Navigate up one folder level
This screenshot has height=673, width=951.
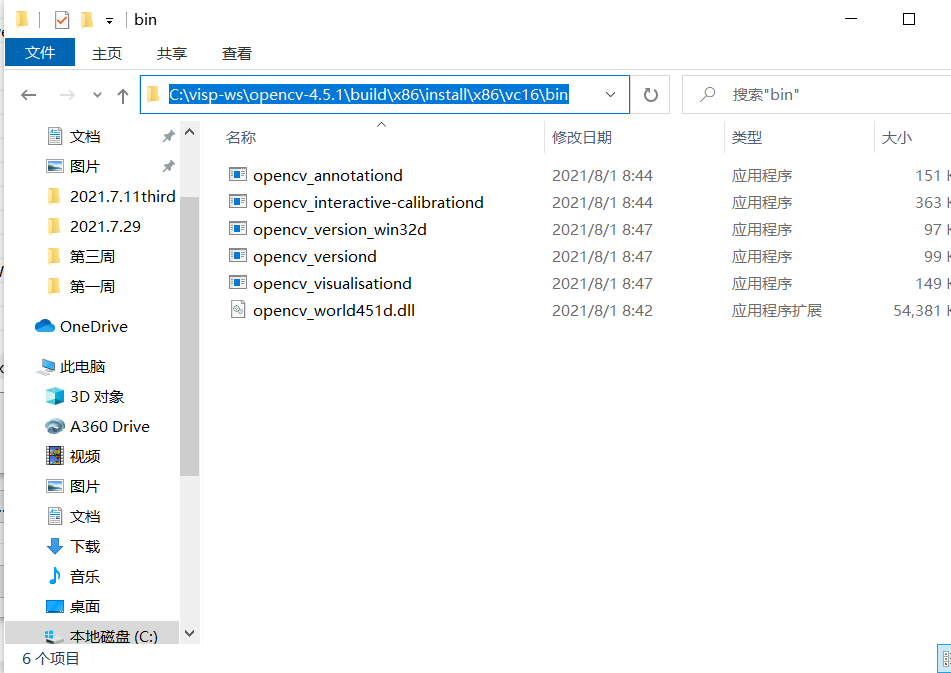click(x=122, y=94)
